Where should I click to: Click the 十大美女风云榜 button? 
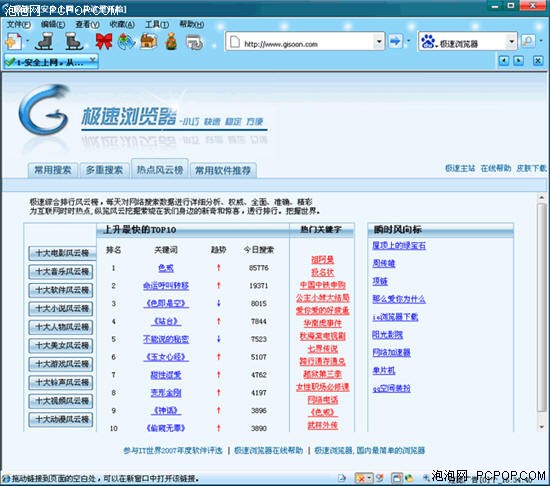[62, 345]
